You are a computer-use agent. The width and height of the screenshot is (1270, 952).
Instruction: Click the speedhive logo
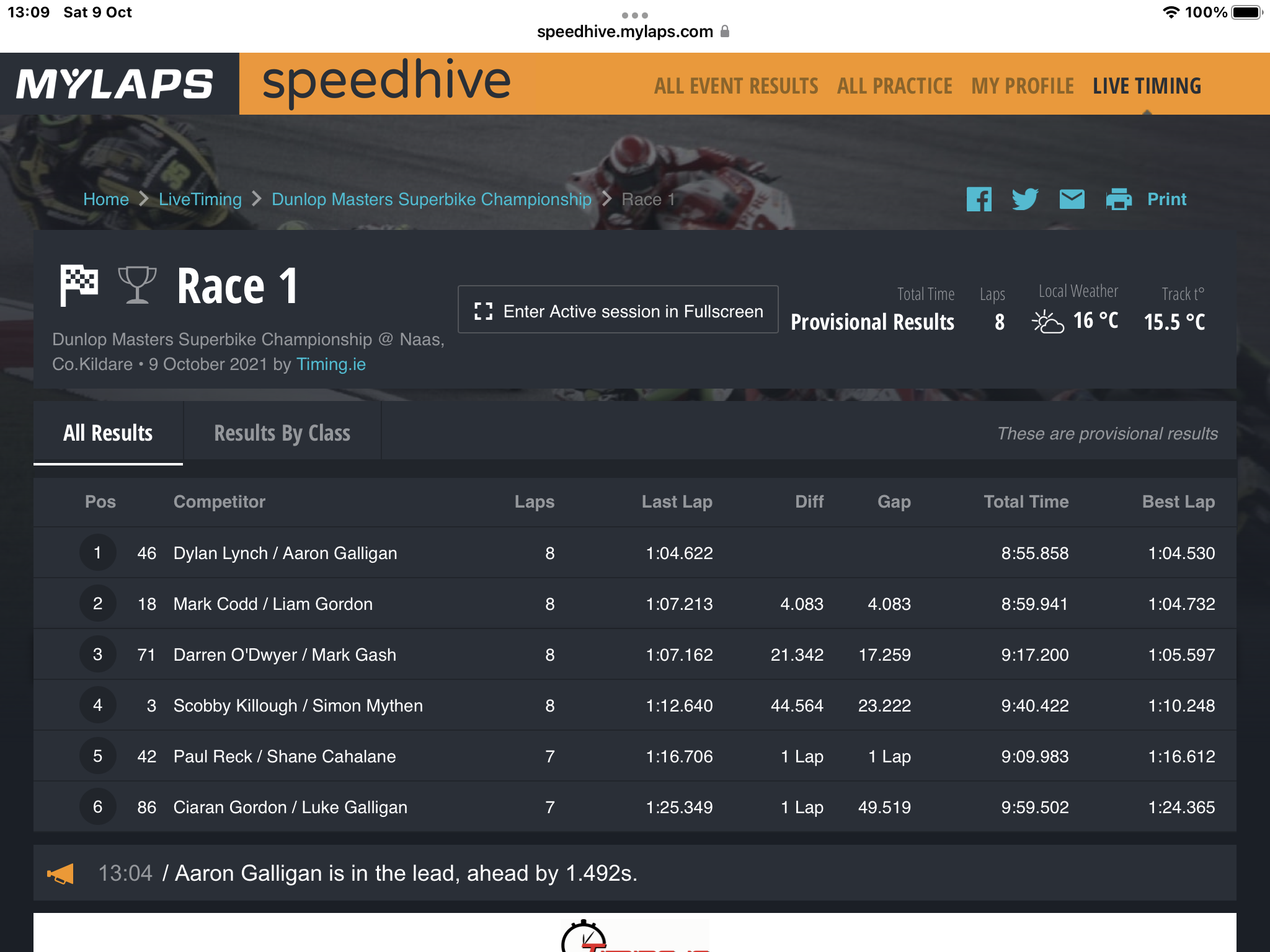tap(386, 82)
